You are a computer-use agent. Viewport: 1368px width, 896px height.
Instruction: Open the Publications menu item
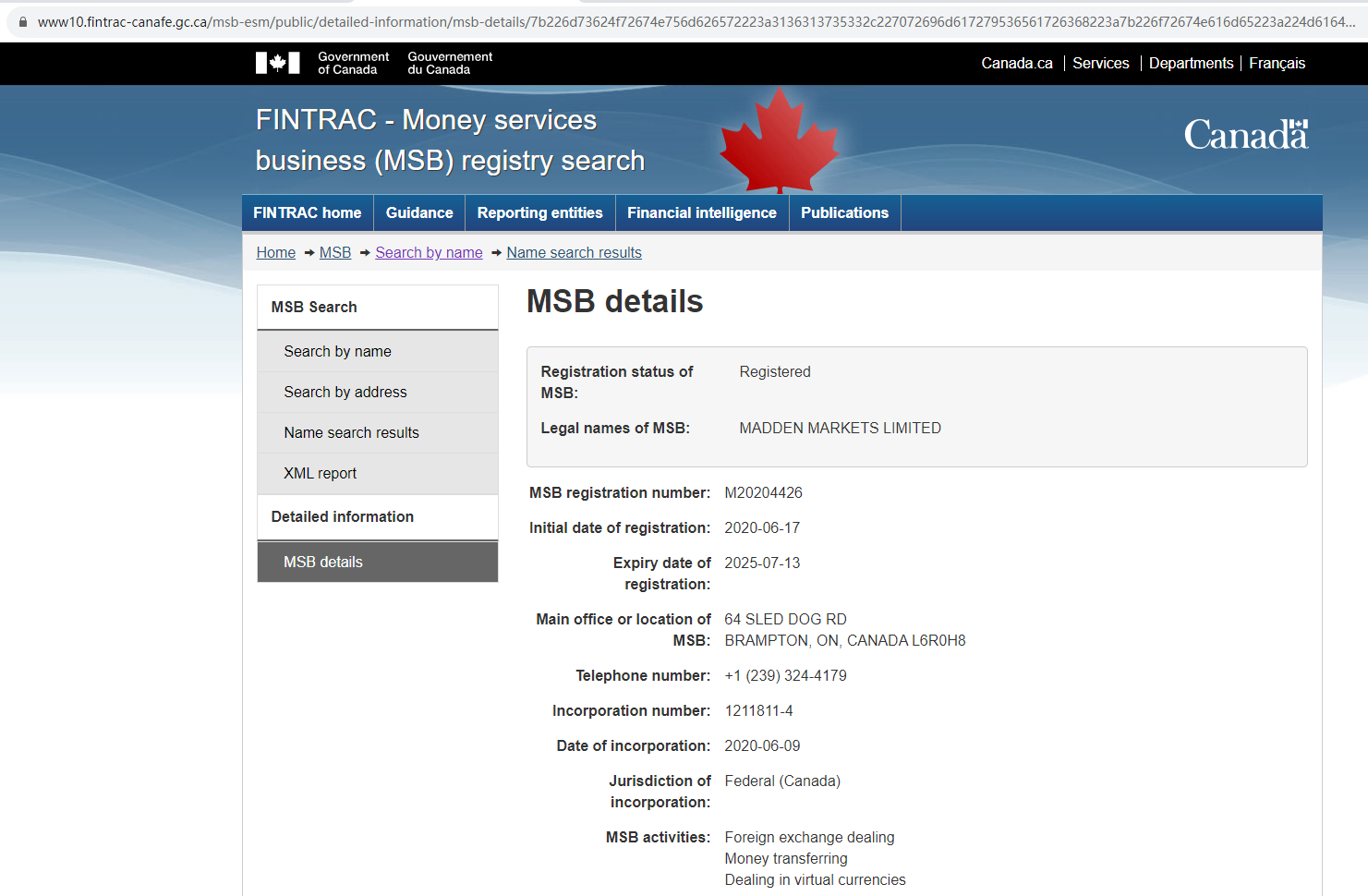[844, 212]
